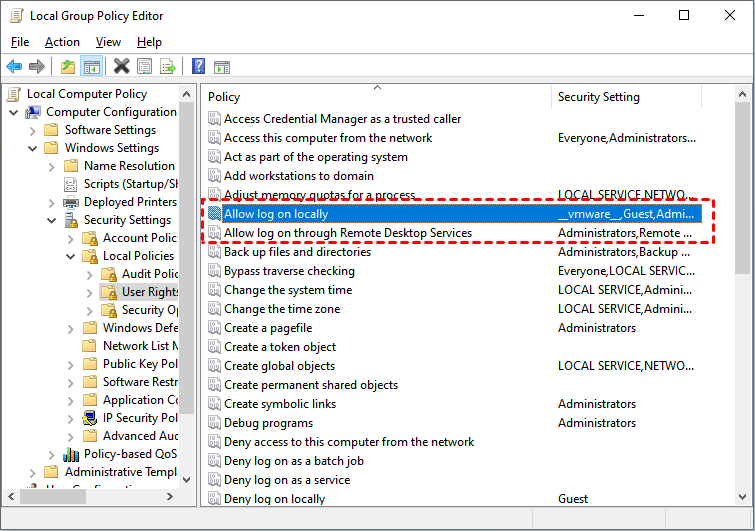Click policy icon beside Deny log on locally
755x531 pixels.
(x=214, y=499)
